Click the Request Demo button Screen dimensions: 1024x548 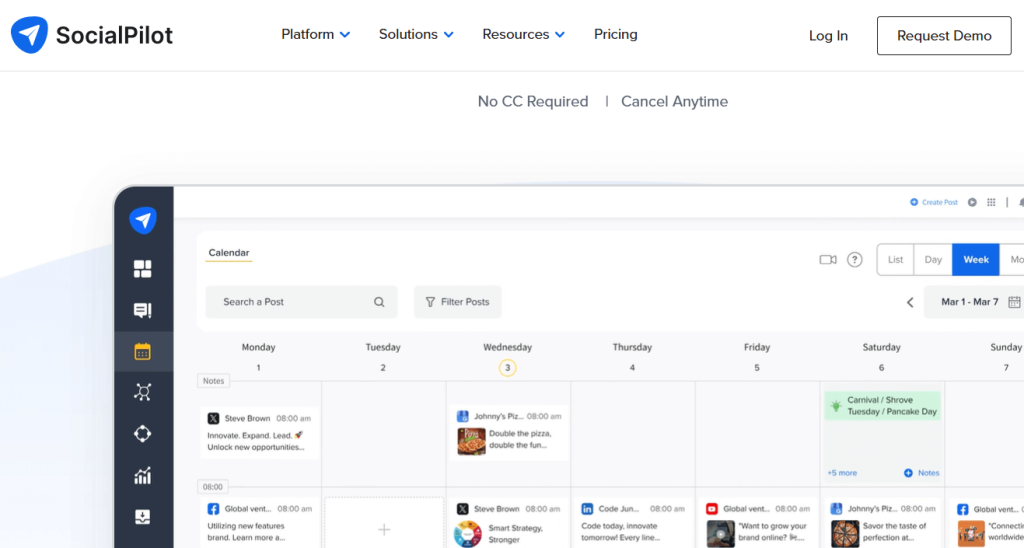tap(944, 36)
